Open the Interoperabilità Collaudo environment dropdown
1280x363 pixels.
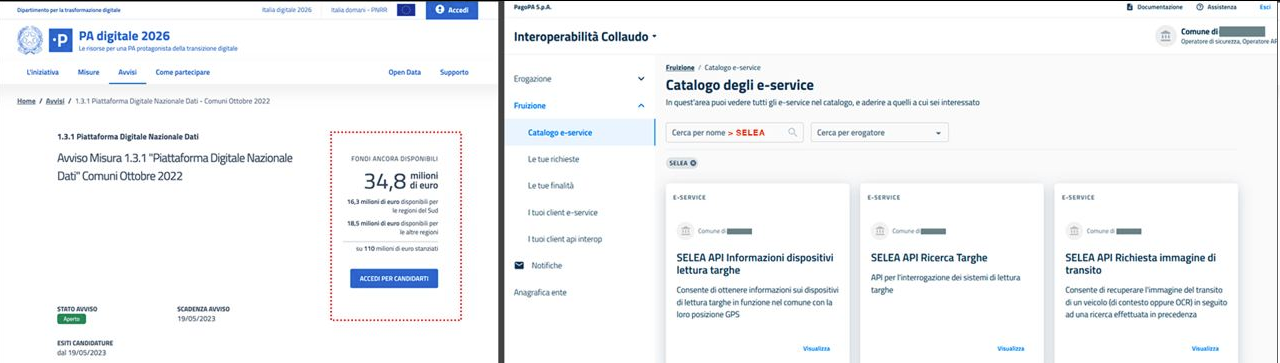tap(654, 37)
